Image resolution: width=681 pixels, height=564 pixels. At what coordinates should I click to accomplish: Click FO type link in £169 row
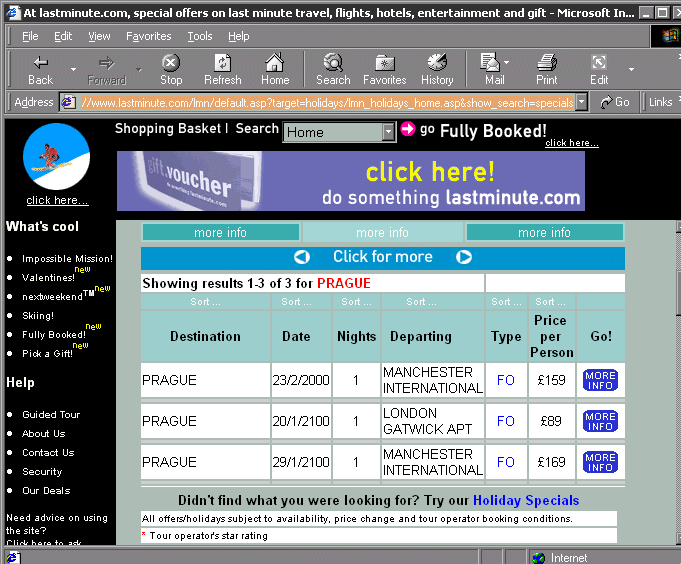pyautogui.click(x=506, y=462)
